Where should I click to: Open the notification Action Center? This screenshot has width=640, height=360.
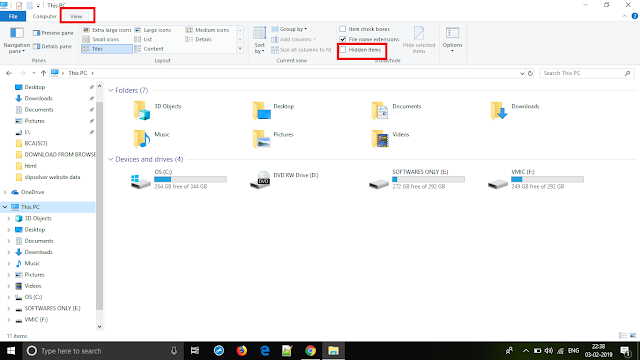click(x=626, y=351)
